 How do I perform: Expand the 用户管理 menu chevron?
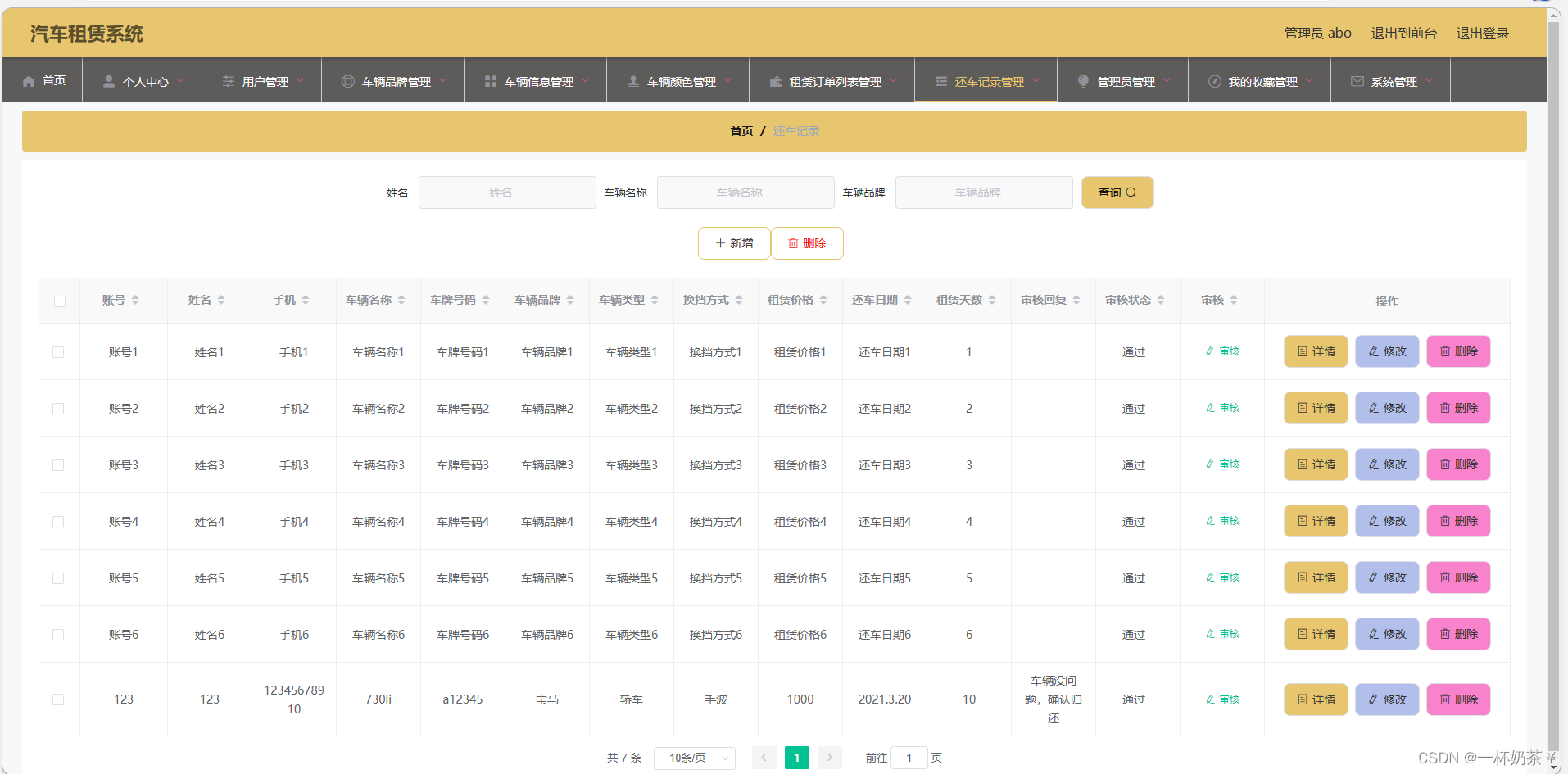tap(300, 80)
